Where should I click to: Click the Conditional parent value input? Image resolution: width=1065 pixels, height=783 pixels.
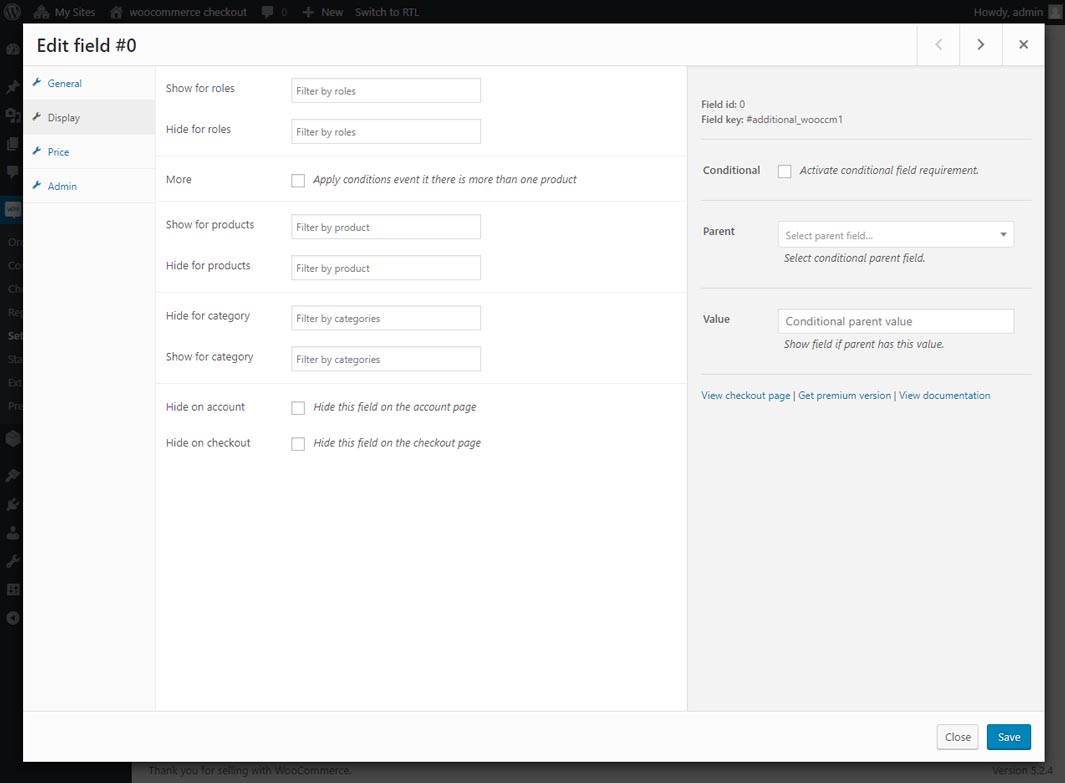pyautogui.click(x=895, y=321)
